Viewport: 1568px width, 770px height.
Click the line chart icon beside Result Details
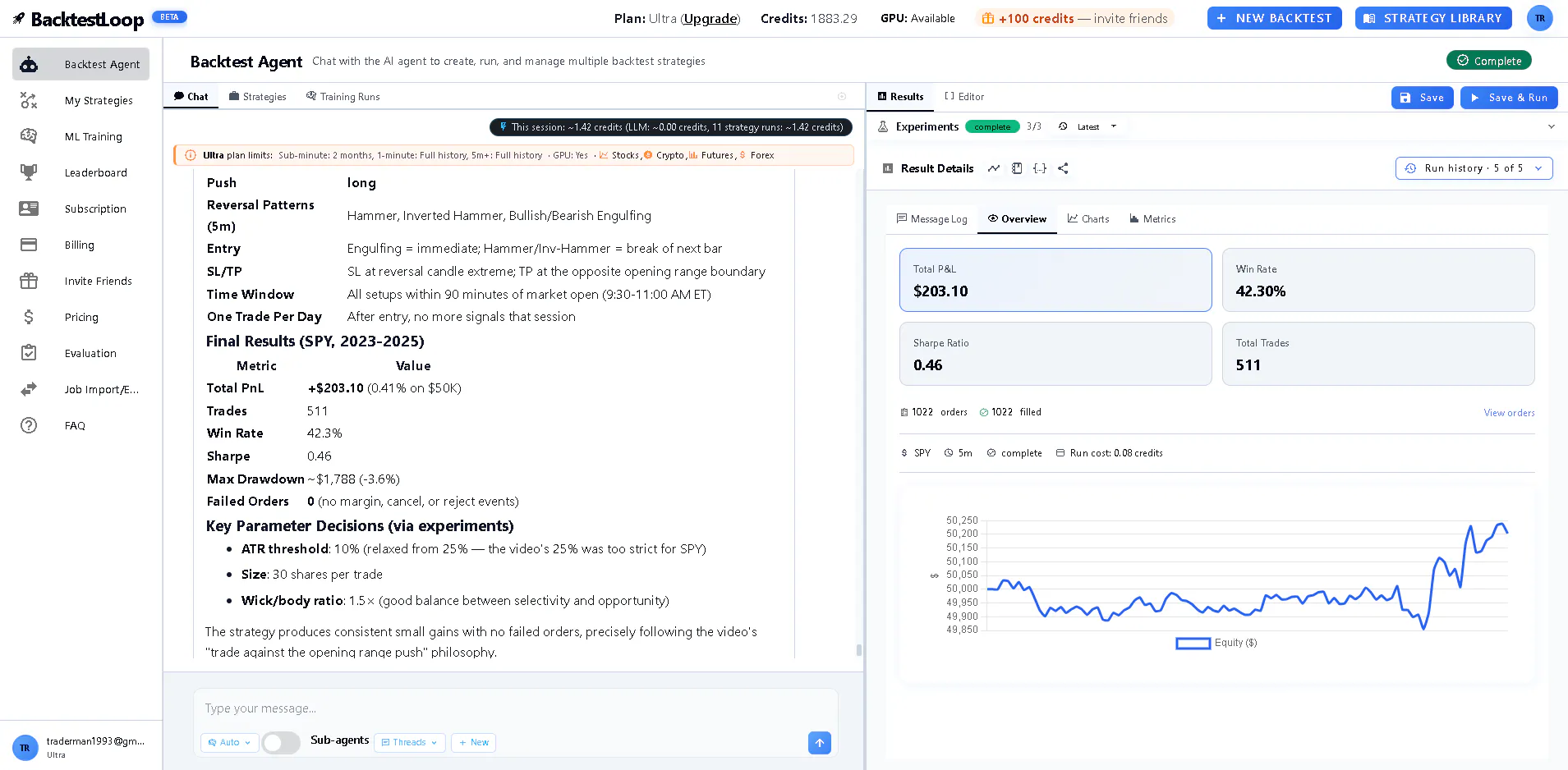(x=994, y=168)
